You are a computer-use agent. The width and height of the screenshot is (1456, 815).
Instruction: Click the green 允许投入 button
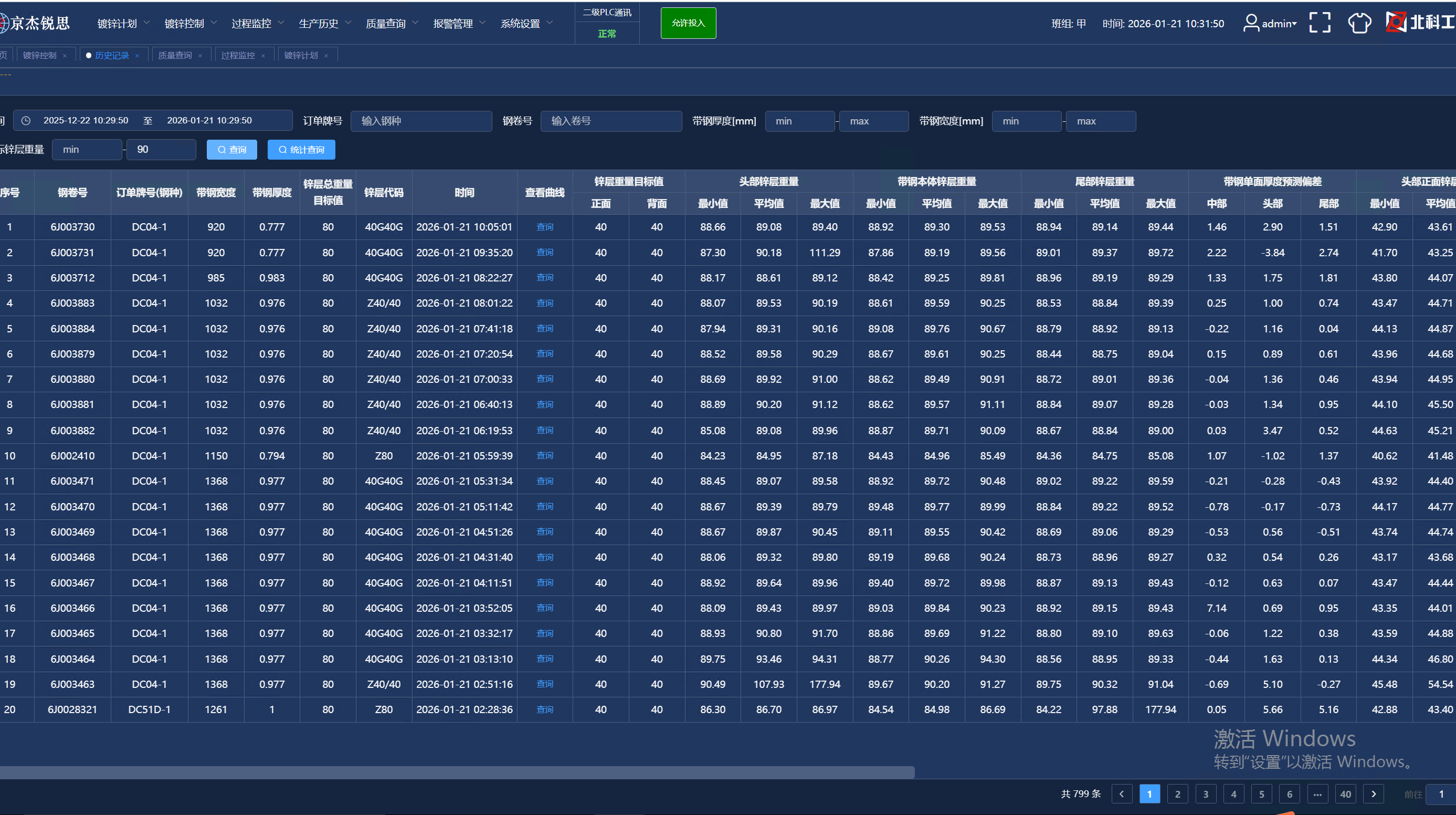pyautogui.click(x=688, y=23)
